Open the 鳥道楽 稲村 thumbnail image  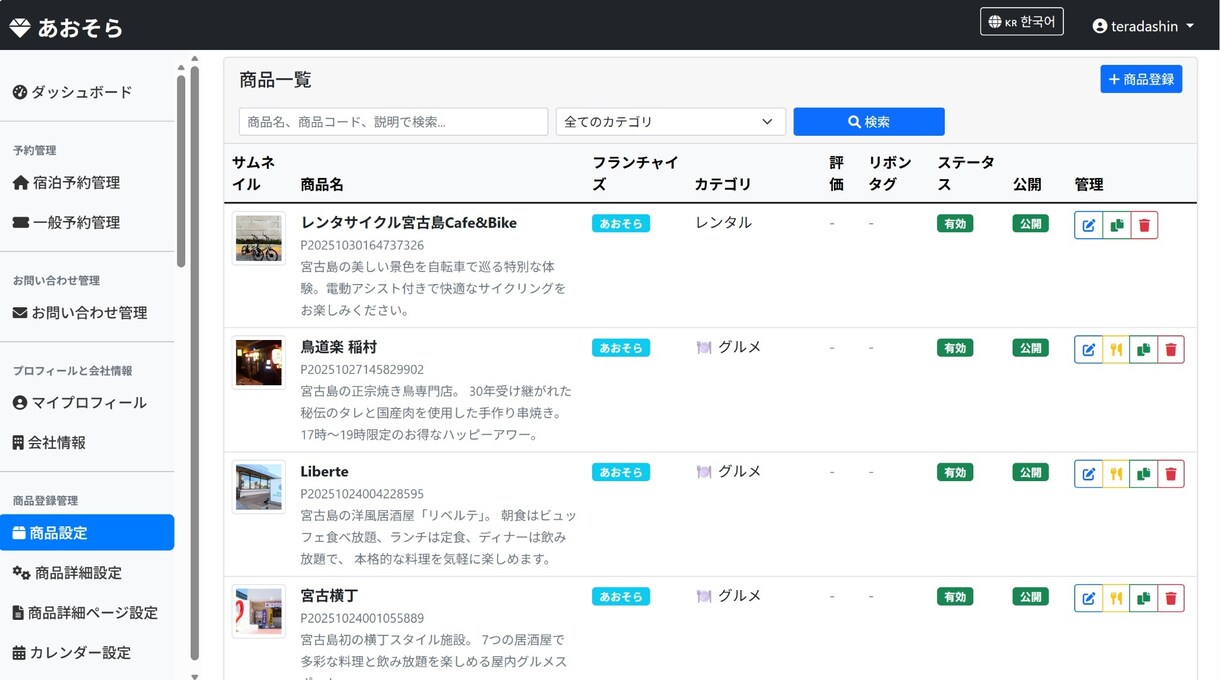click(x=259, y=362)
